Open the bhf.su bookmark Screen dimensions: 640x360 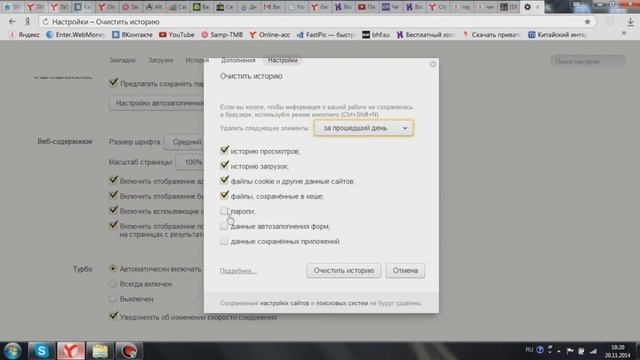tap(376, 35)
